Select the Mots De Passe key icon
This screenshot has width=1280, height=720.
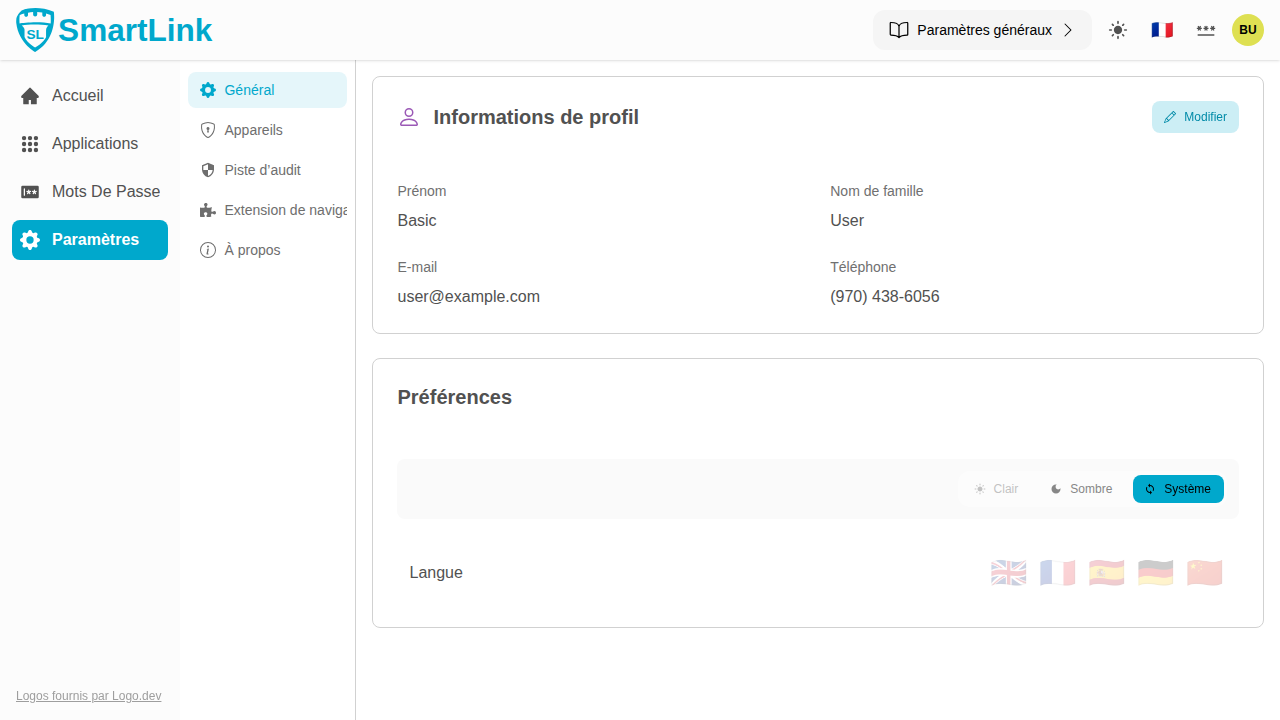point(30,191)
